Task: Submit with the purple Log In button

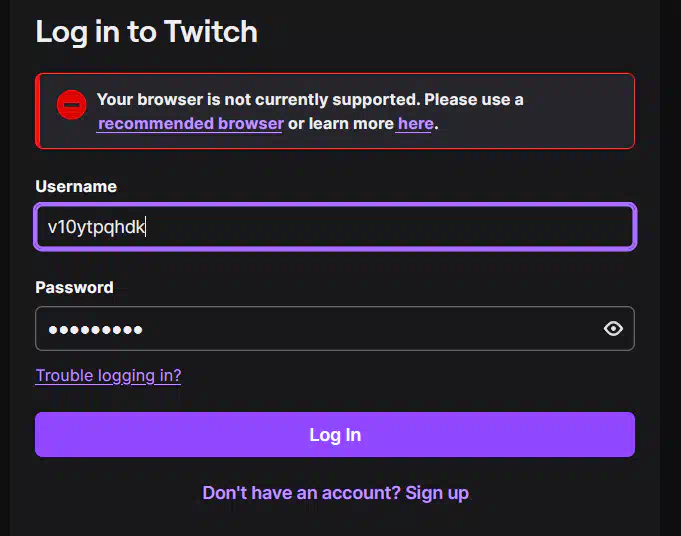Action: pyautogui.click(x=335, y=434)
